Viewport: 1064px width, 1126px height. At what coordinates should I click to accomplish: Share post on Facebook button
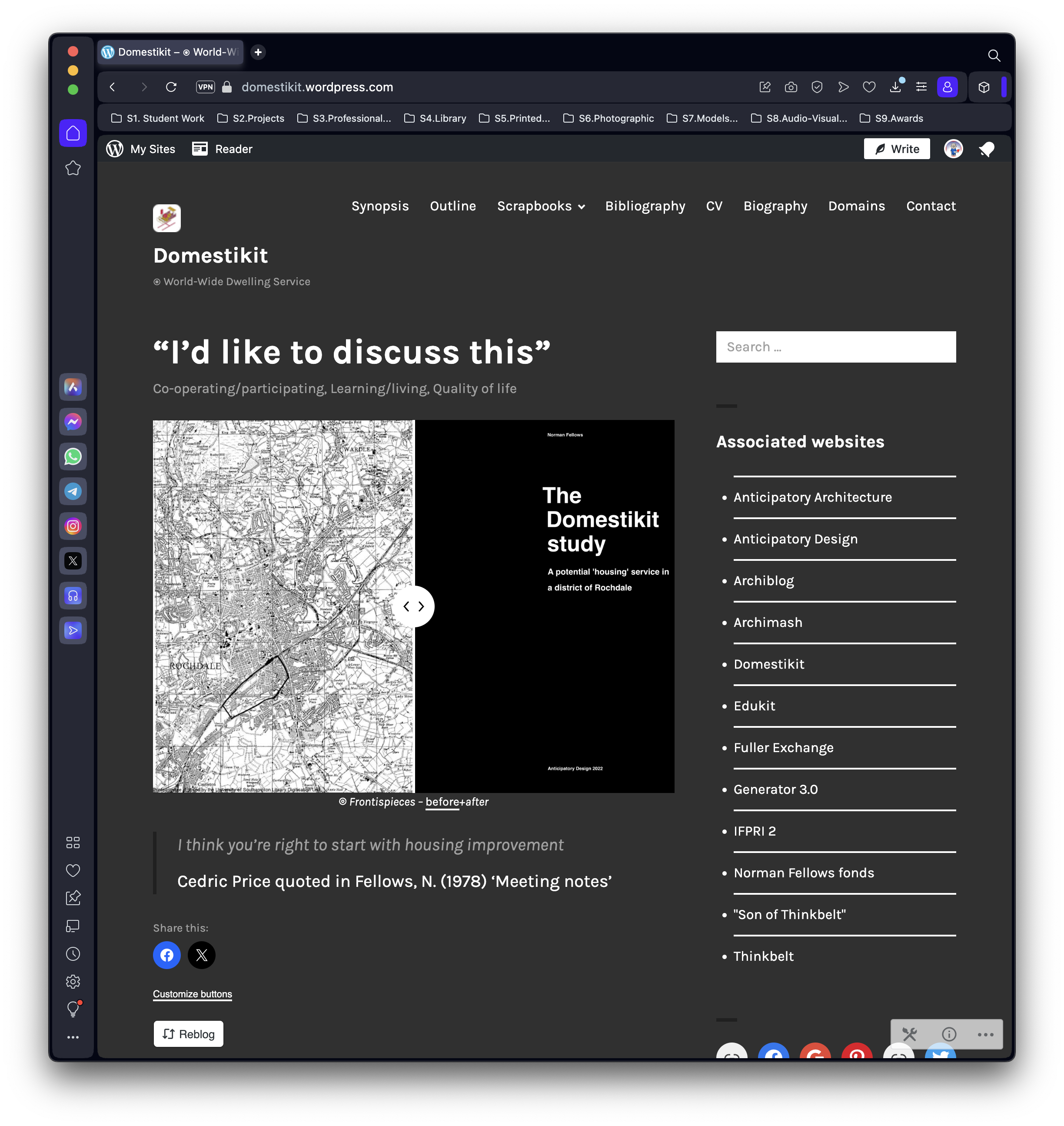(167, 955)
